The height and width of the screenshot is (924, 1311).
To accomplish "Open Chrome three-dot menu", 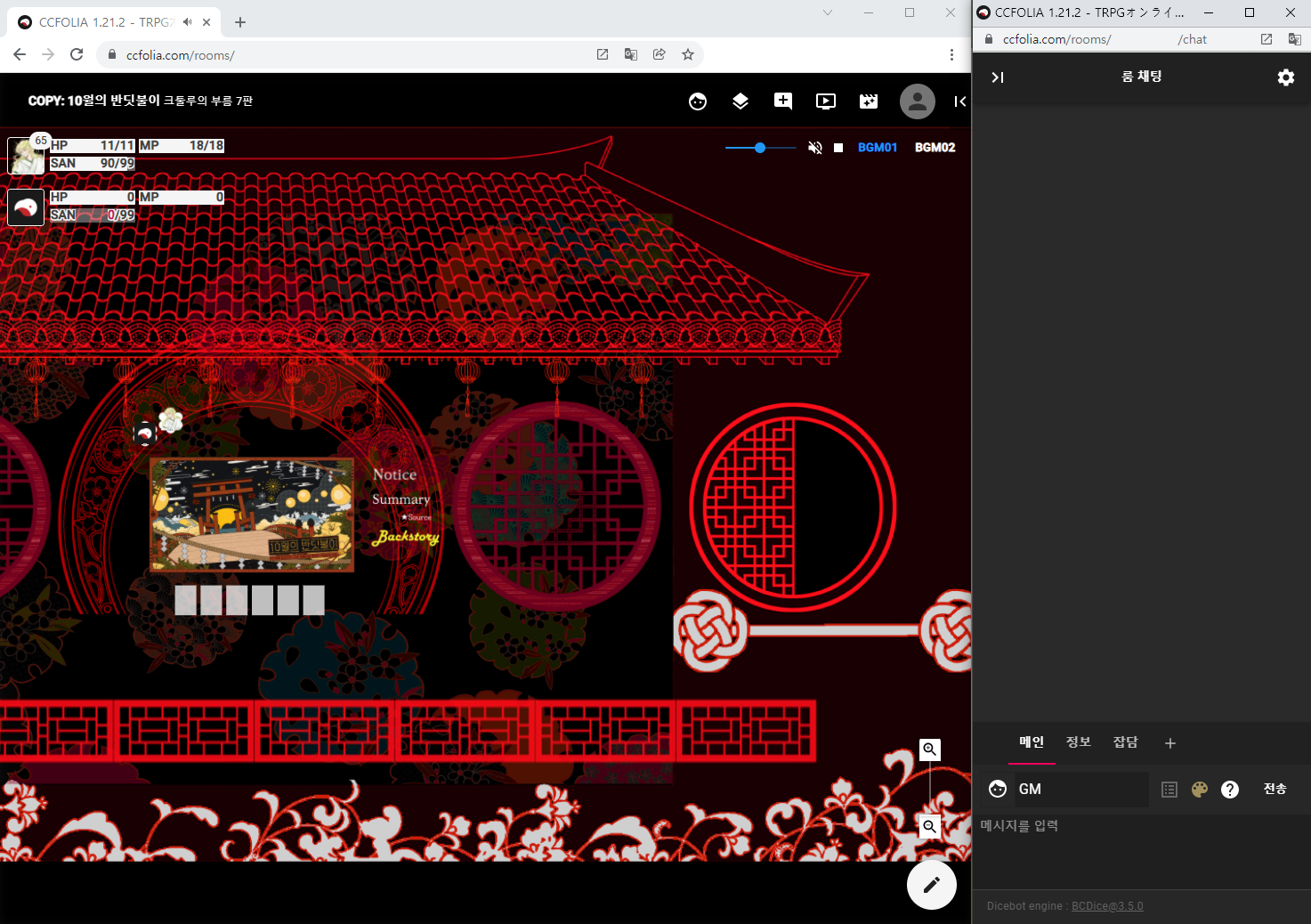I will tap(951, 54).
